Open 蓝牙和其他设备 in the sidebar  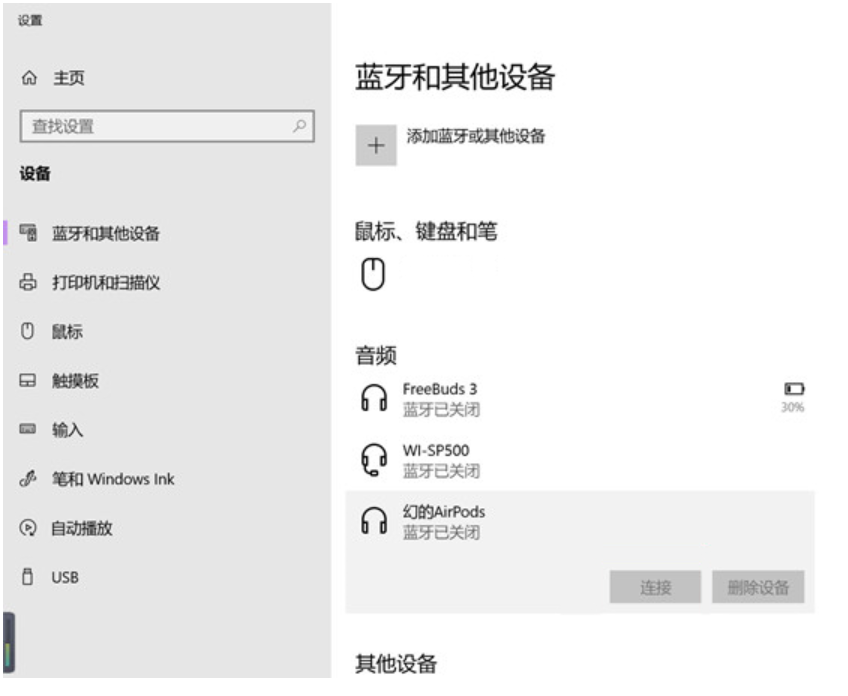point(105,234)
